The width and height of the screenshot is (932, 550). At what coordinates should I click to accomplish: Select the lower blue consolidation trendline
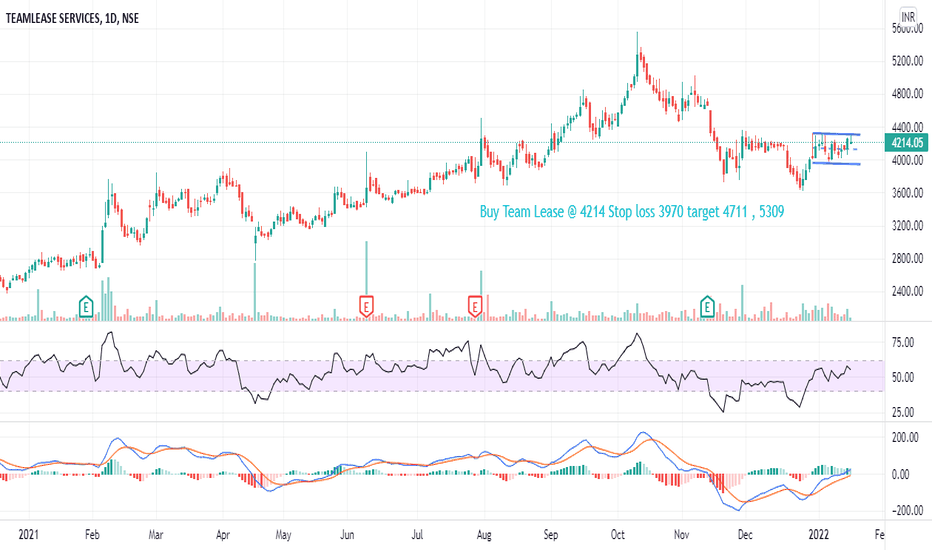836,164
